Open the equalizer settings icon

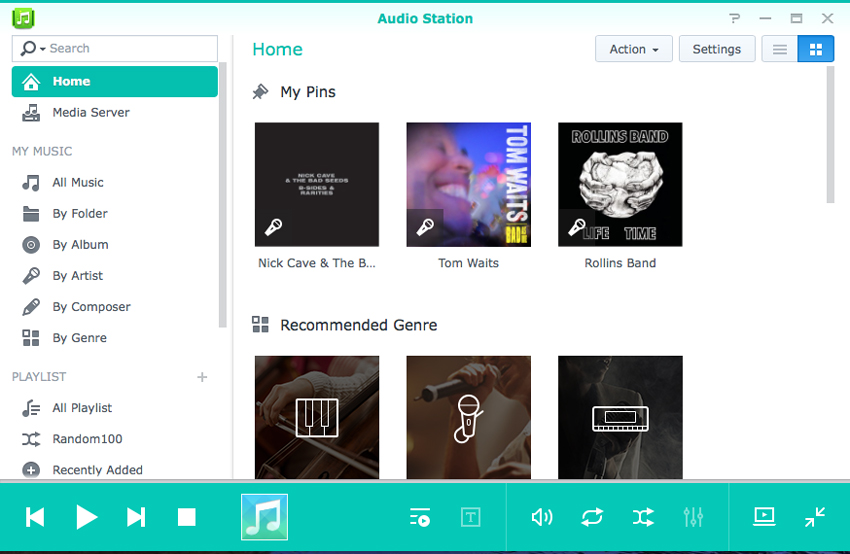coord(693,517)
